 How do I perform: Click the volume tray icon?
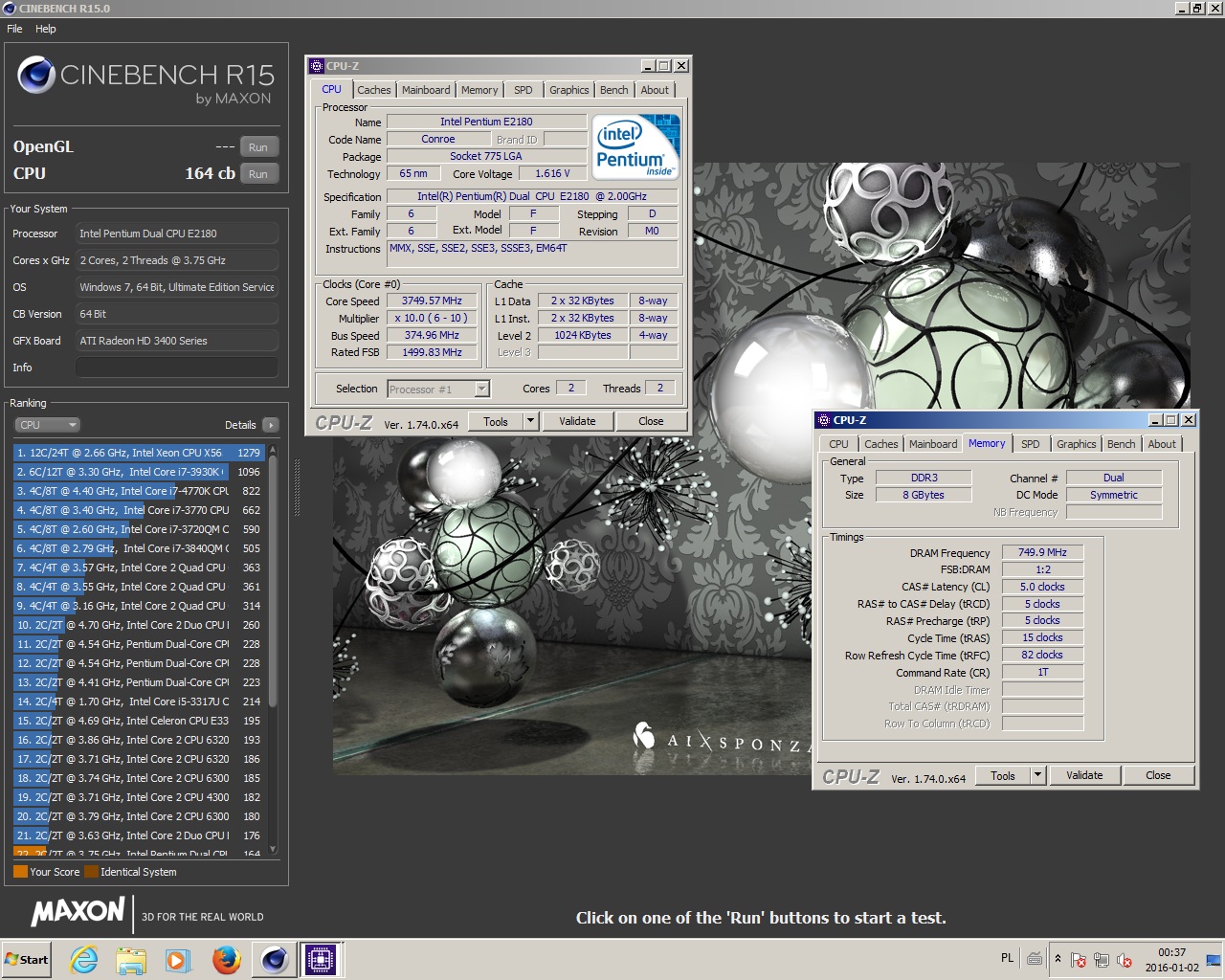pos(1125,960)
